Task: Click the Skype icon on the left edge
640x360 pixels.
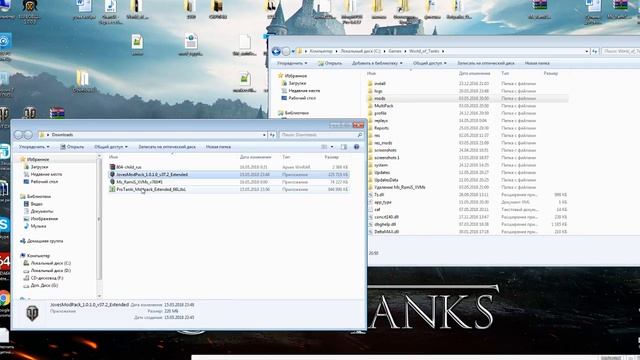Action: tap(4, 224)
